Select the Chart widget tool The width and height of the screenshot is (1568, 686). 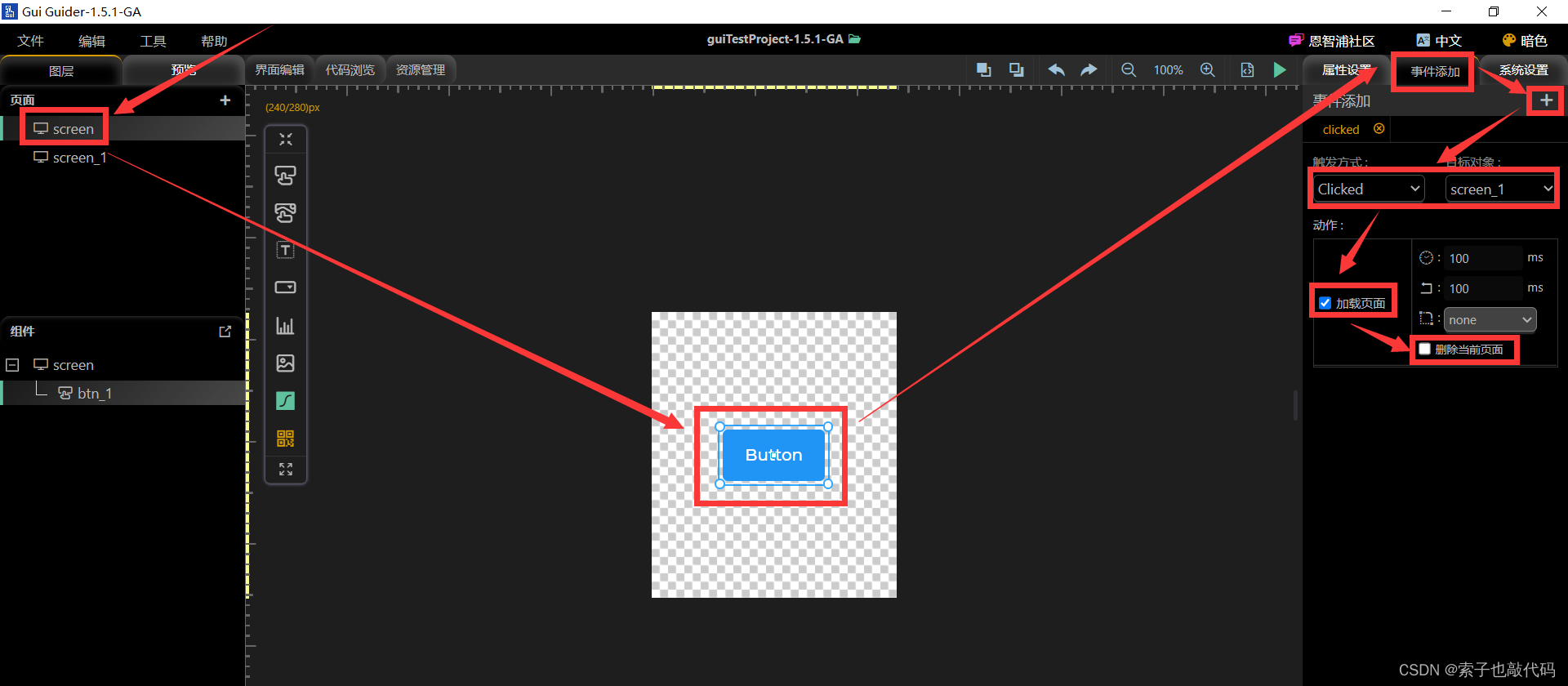click(285, 326)
